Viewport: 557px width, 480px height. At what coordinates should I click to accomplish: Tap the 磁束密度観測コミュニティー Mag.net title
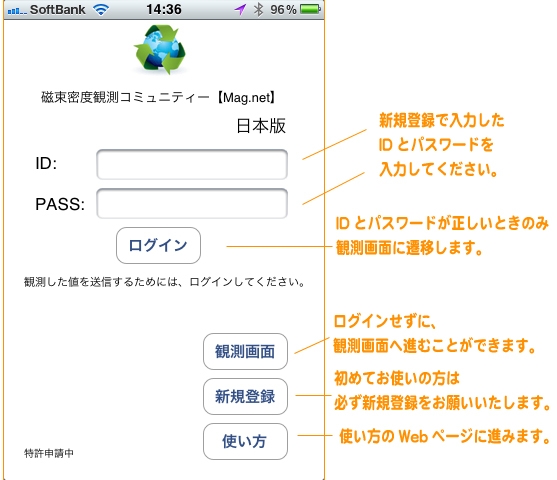click(158, 97)
